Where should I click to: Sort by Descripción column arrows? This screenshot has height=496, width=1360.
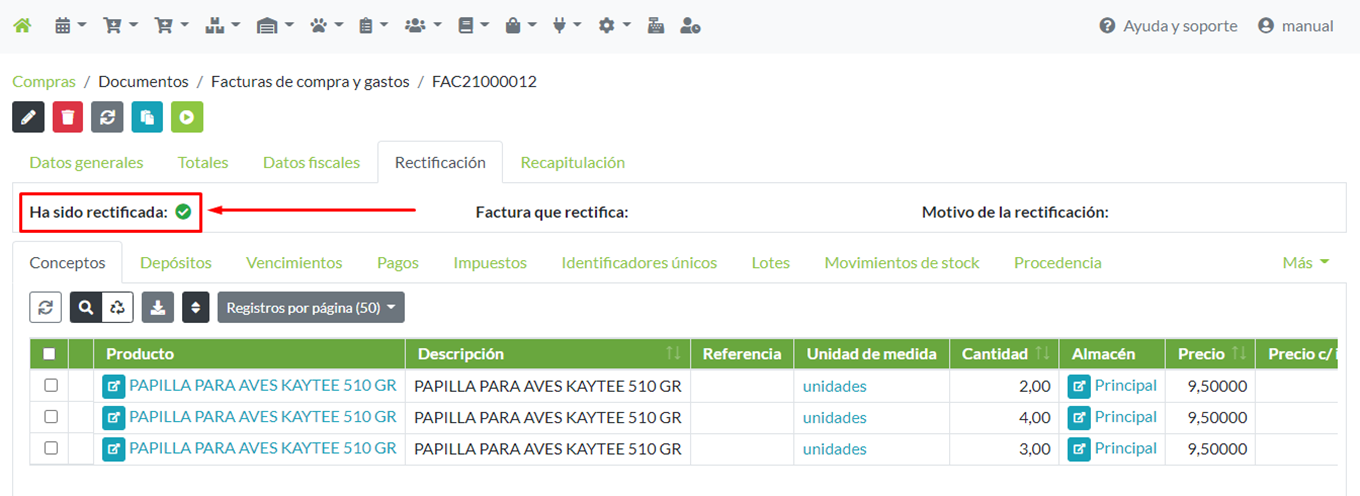coord(673,353)
